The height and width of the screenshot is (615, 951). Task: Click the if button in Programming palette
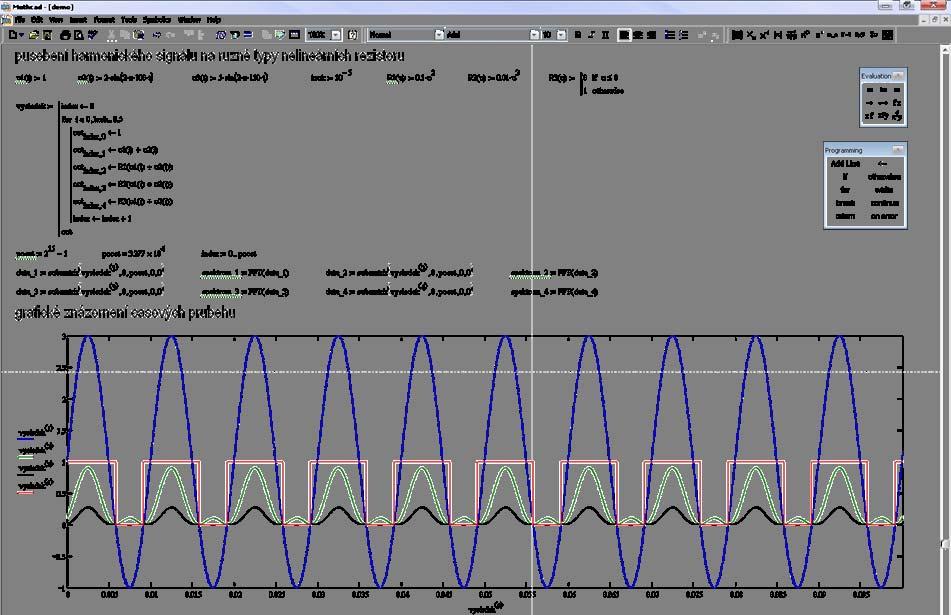845,176
